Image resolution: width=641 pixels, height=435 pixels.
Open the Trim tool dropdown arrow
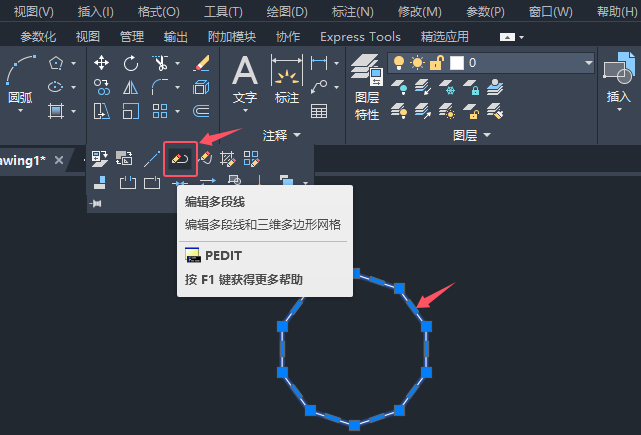(177, 63)
